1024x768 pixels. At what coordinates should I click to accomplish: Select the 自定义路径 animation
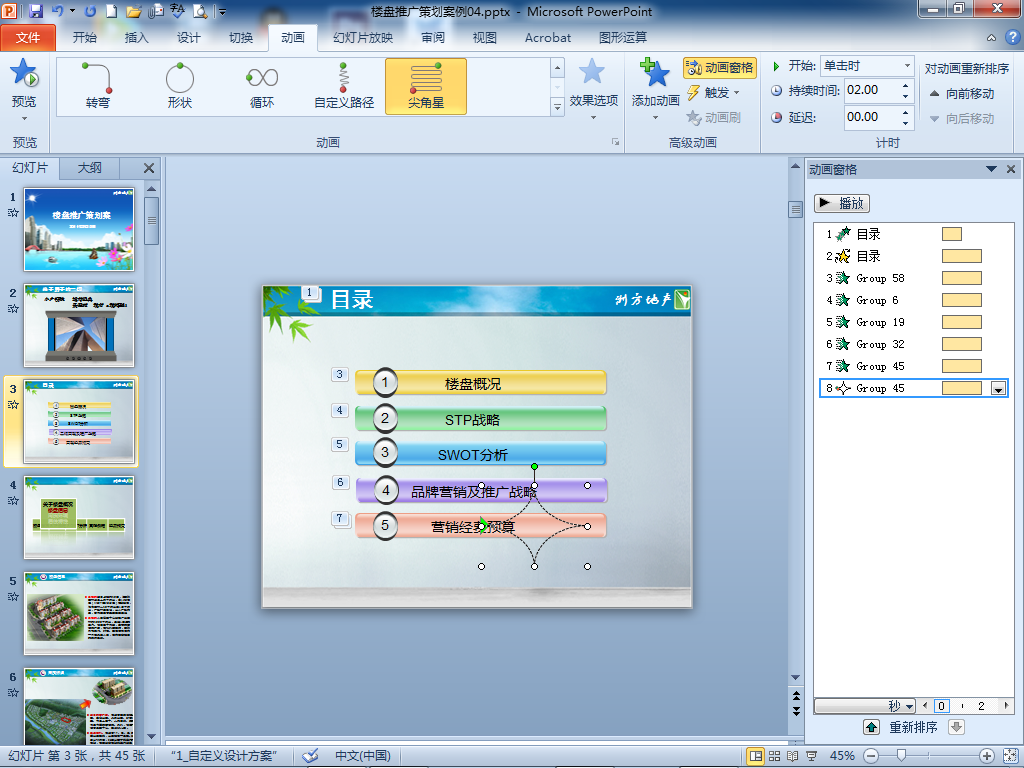coord(344,86)
